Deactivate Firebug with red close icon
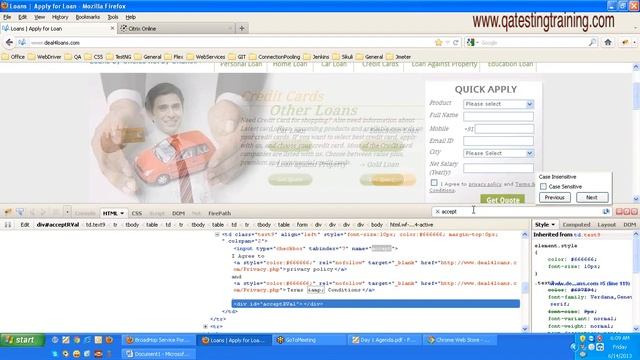The width and height of the screenshot is (640, 360). click(x=634, y=211)
